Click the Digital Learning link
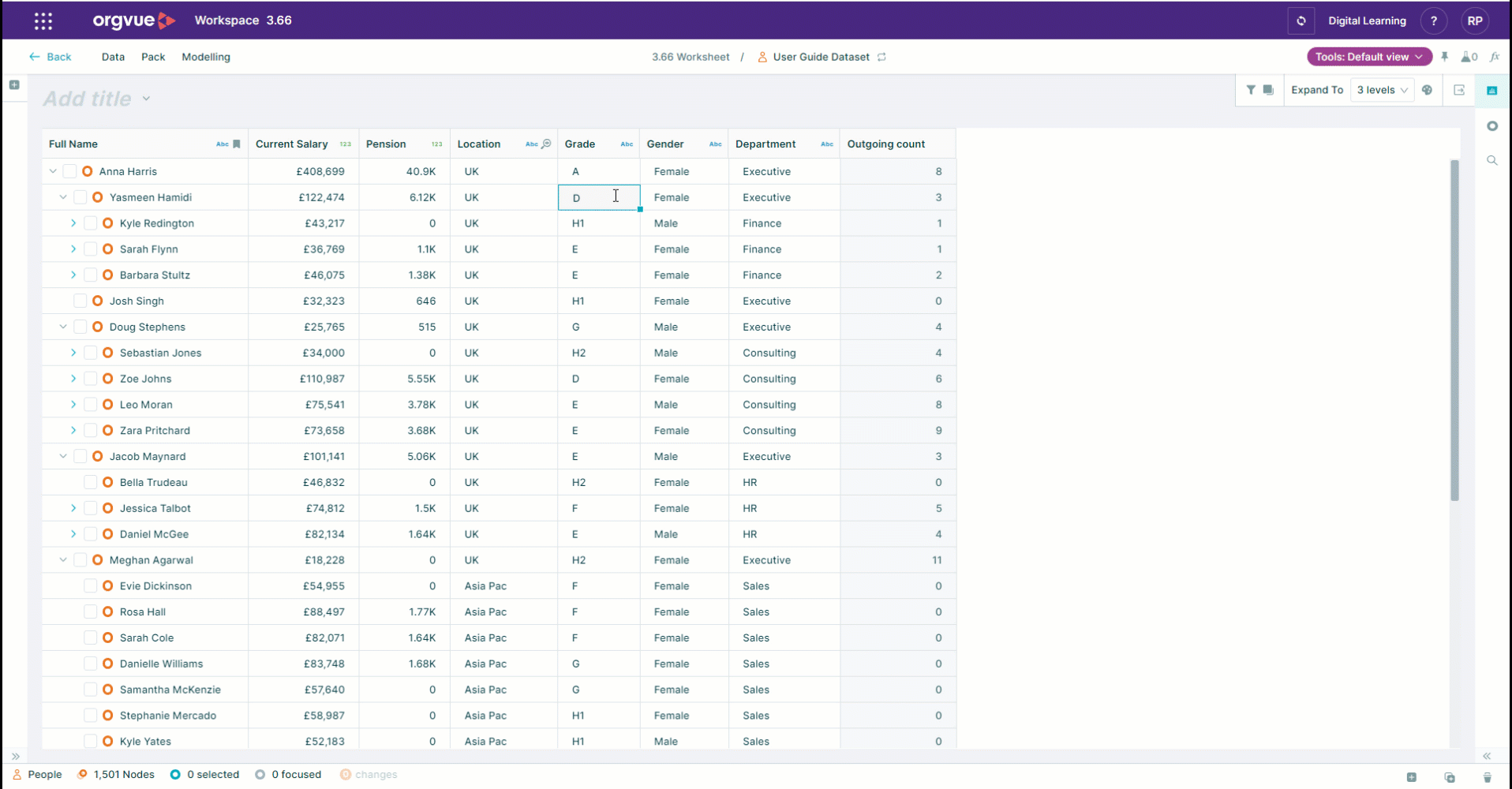Viewport: 1512px width, 789px height. 1367,21
